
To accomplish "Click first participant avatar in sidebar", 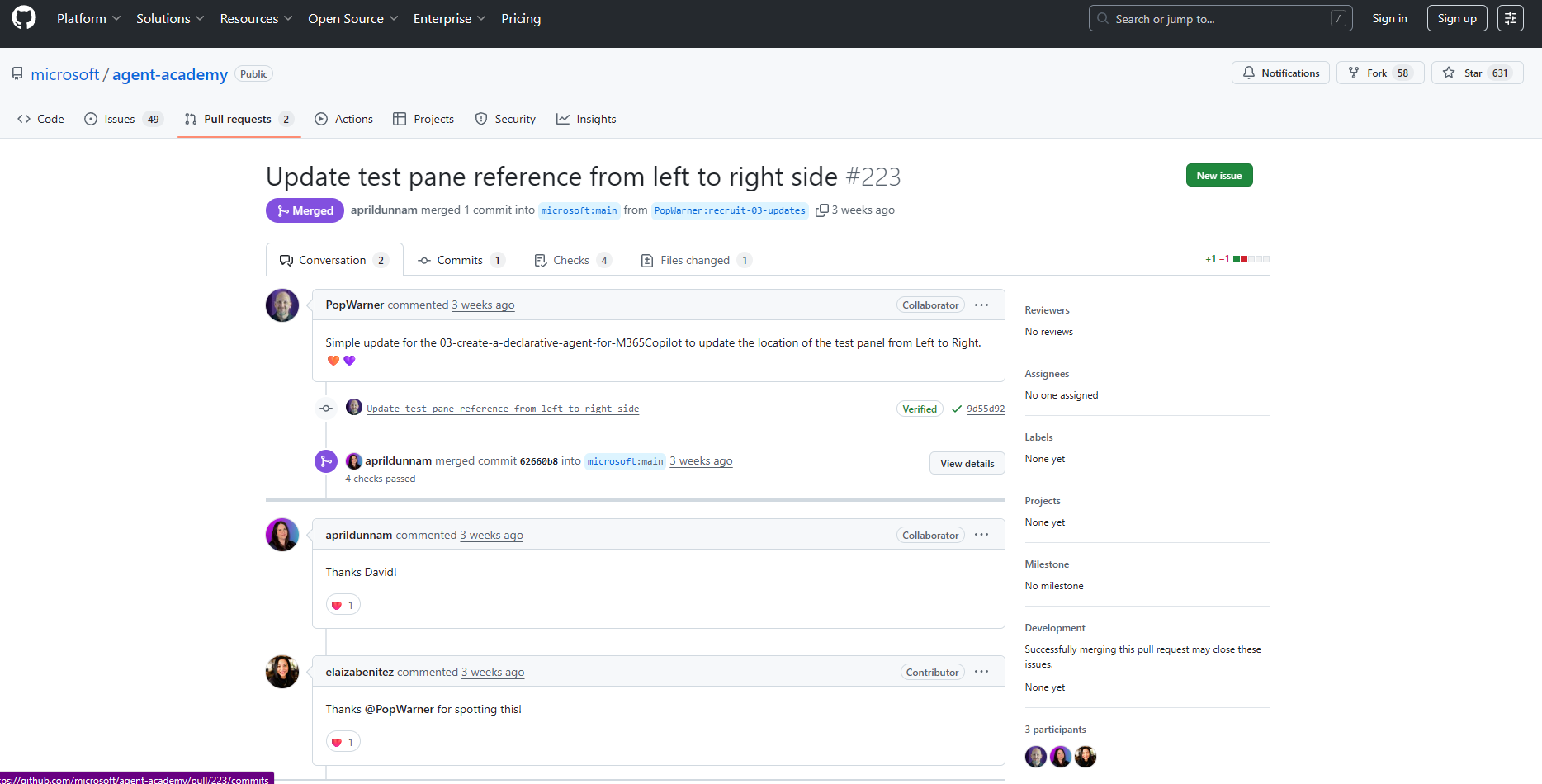I will coord(1035,756).
